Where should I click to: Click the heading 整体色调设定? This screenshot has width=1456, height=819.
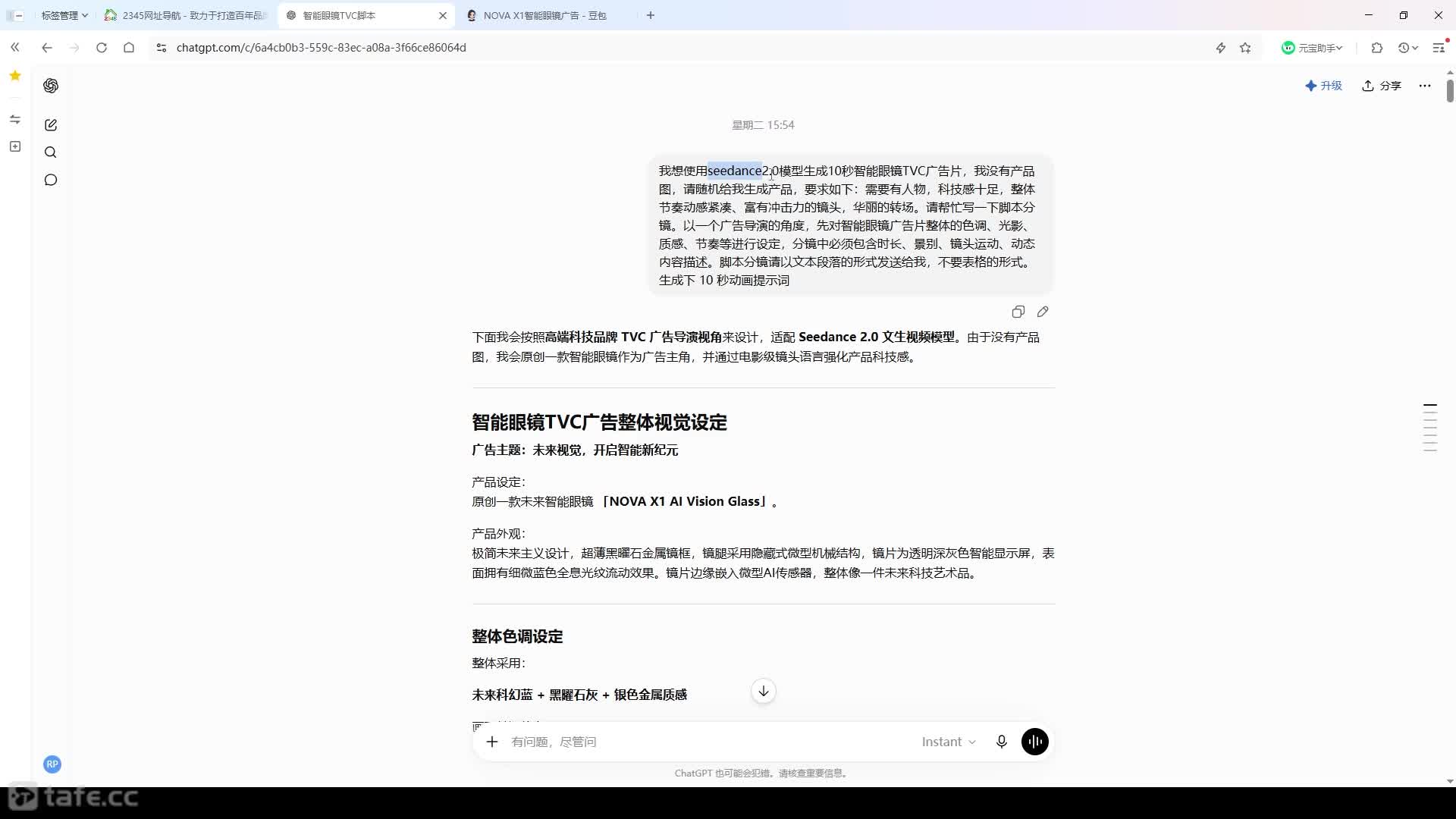(517, 636)
